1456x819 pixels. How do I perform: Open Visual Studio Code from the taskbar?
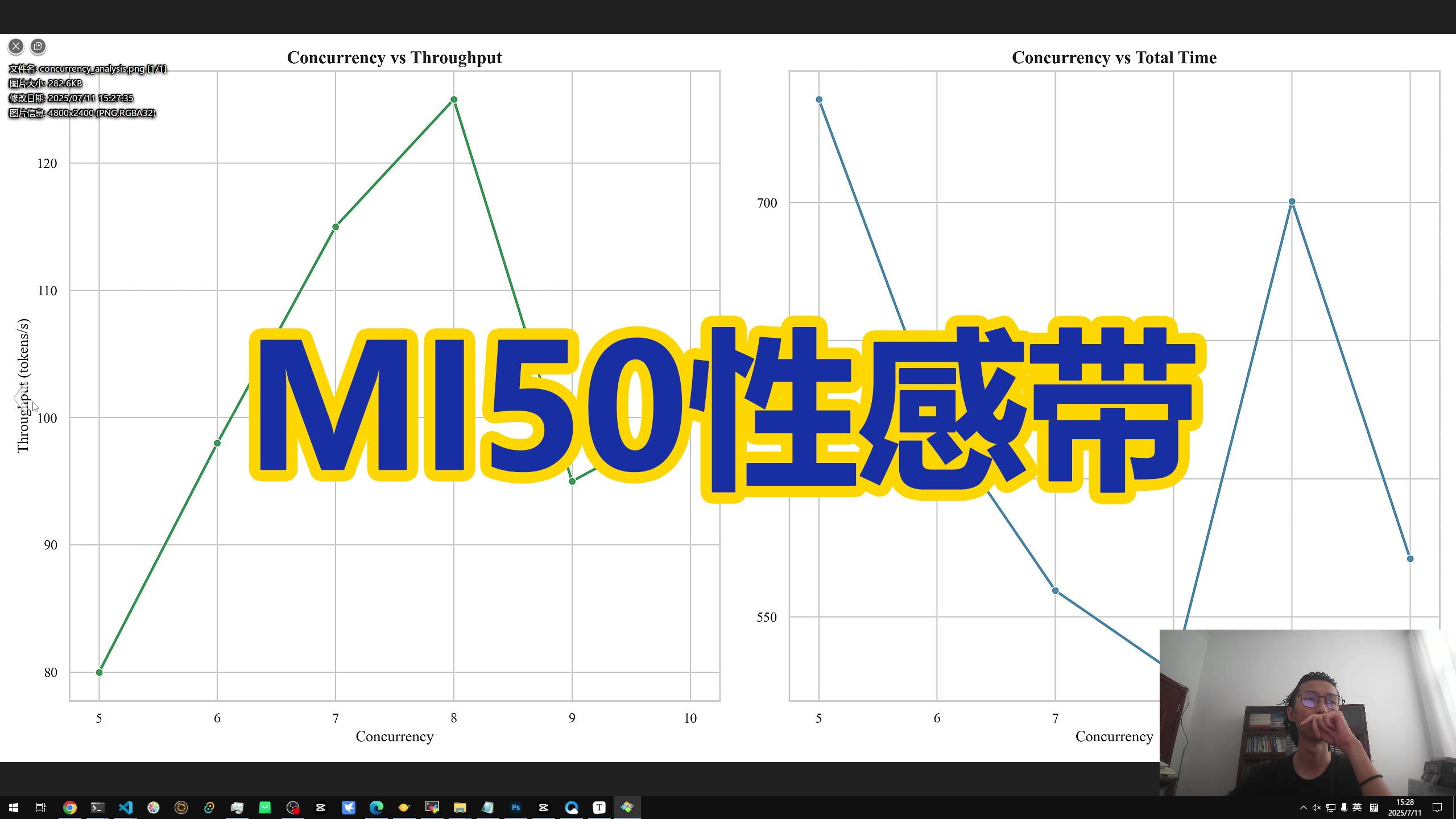[127, 806]
